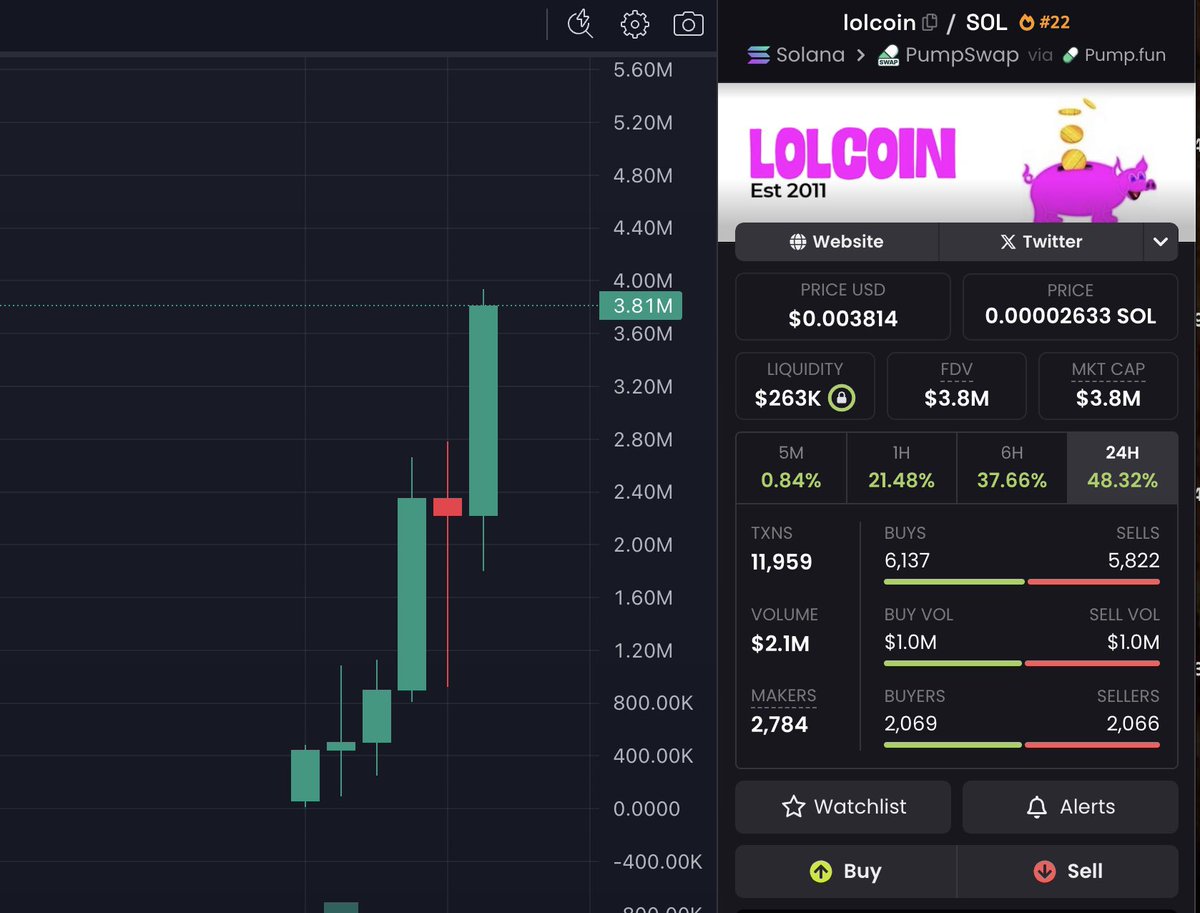The width and height of the screenshot is (1200, 913).
Task: Click the BUYS count 6,137
Action: point(907,561)
